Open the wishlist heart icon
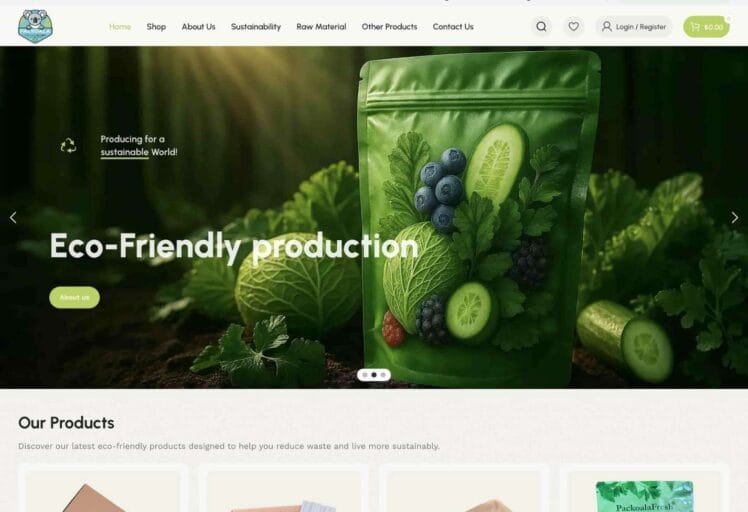 coord(573,26)
